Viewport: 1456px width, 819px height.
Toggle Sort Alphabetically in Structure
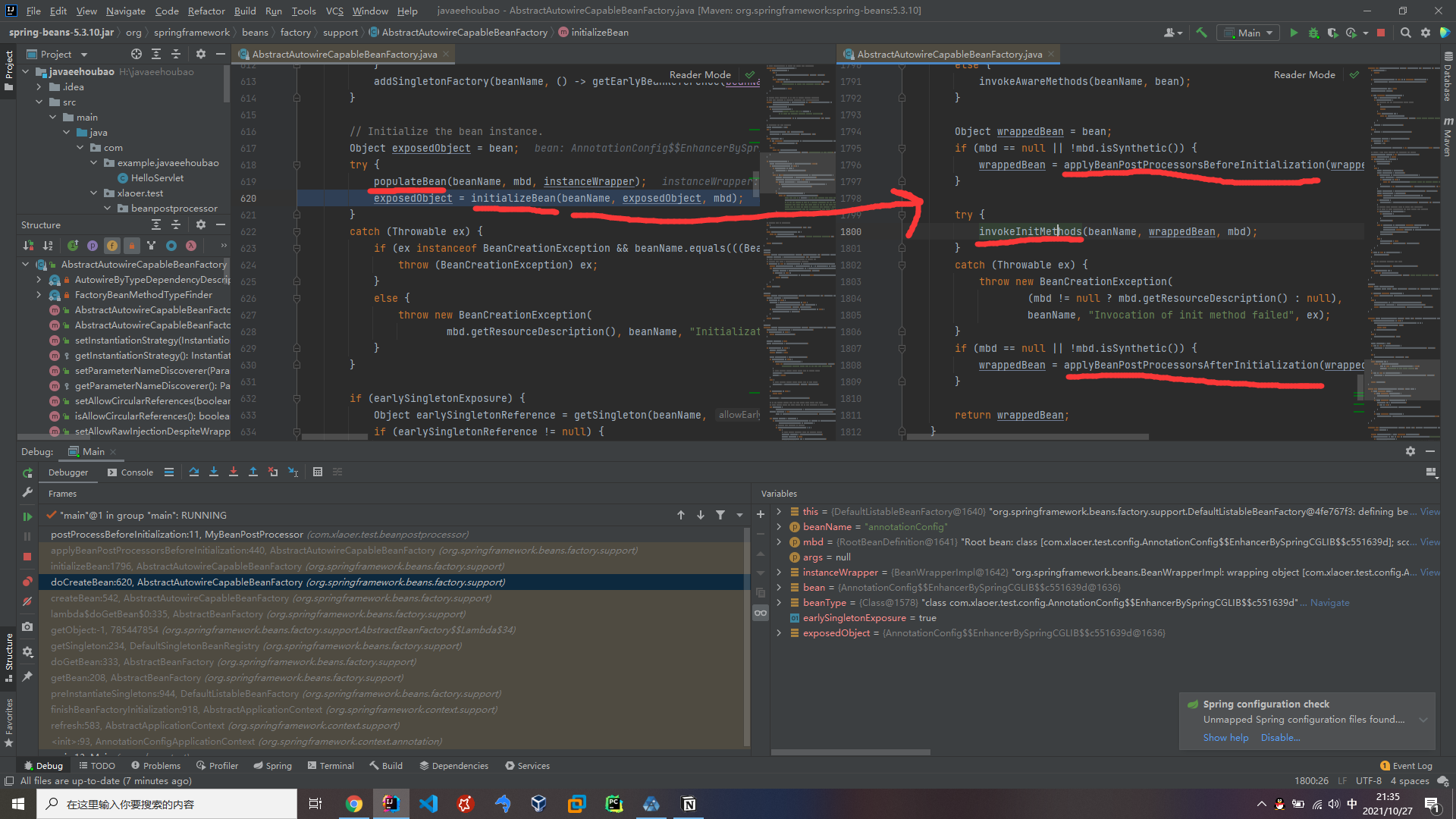pos(48,245)
